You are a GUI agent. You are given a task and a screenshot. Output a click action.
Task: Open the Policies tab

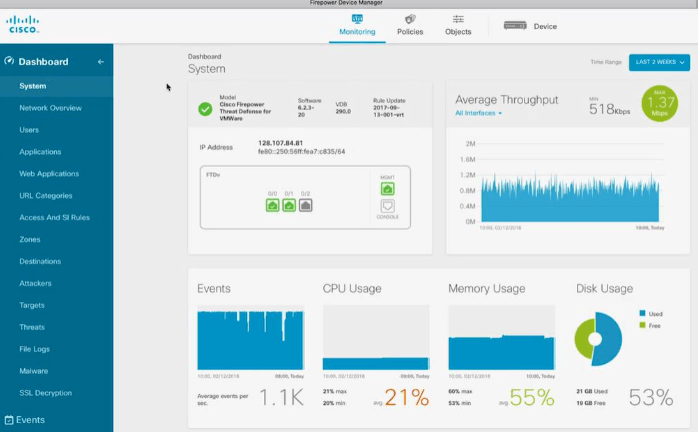coord(410,25)
